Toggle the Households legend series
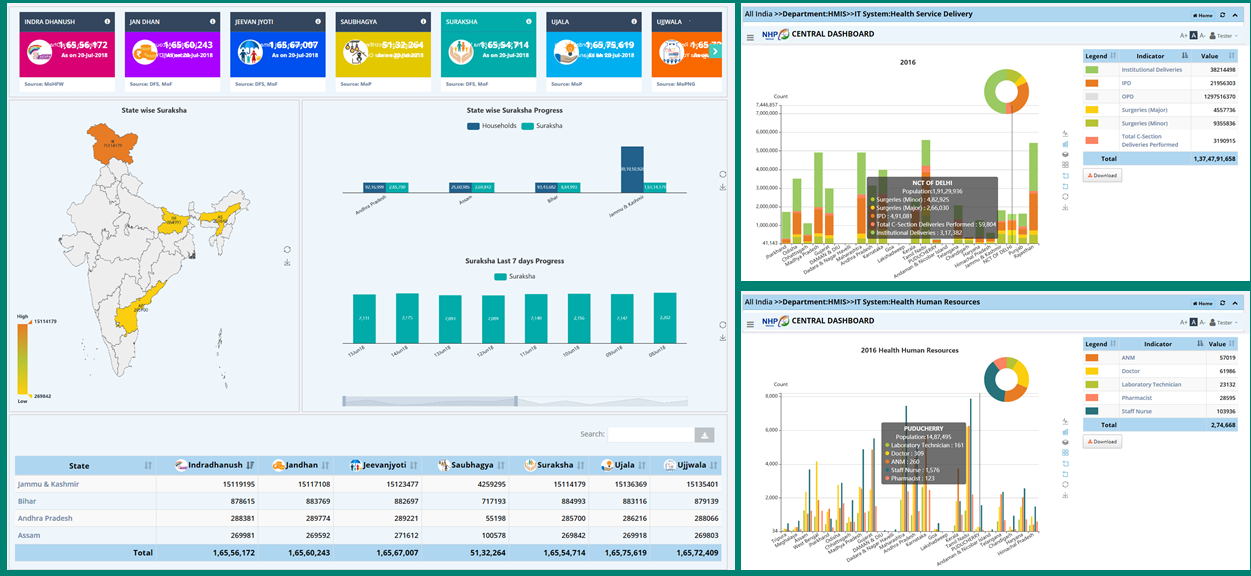The height and width of the screenshot is (576, 1251). tap(494, 126)
